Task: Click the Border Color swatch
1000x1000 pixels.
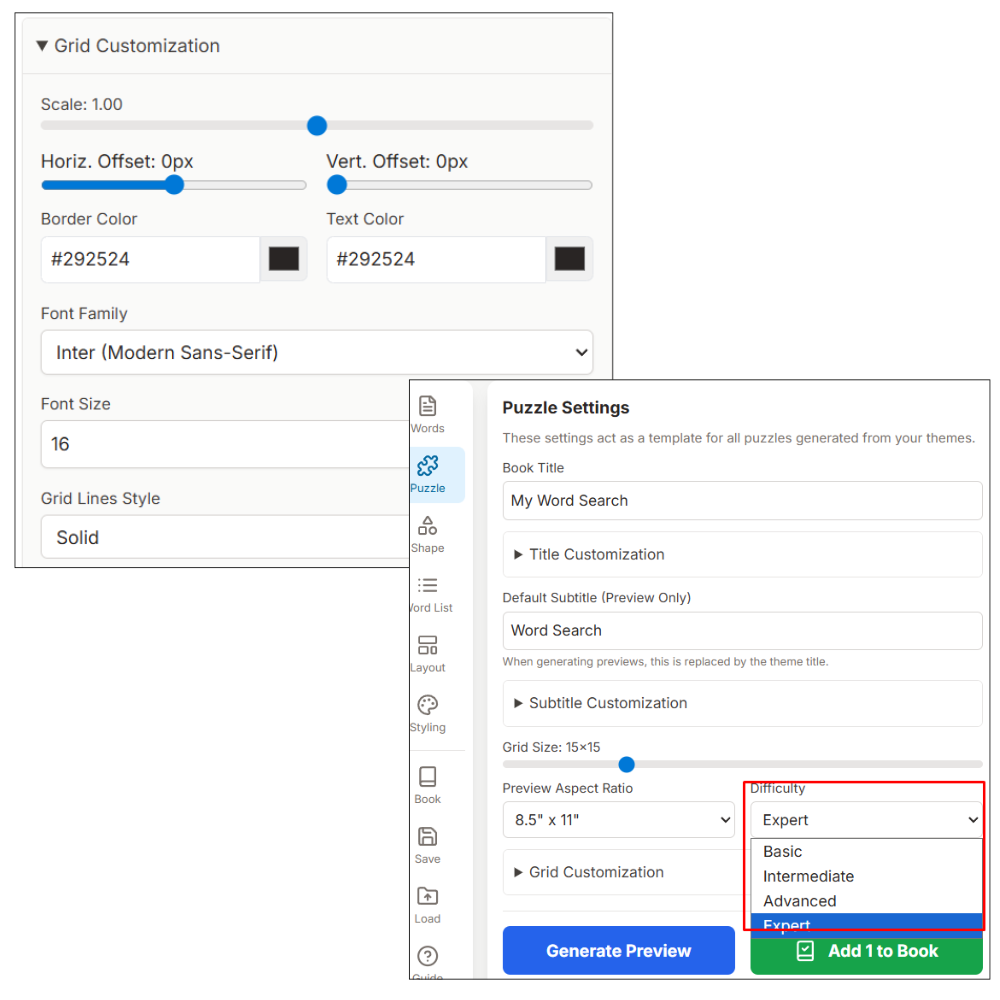Action: click(x=284, y=259)
